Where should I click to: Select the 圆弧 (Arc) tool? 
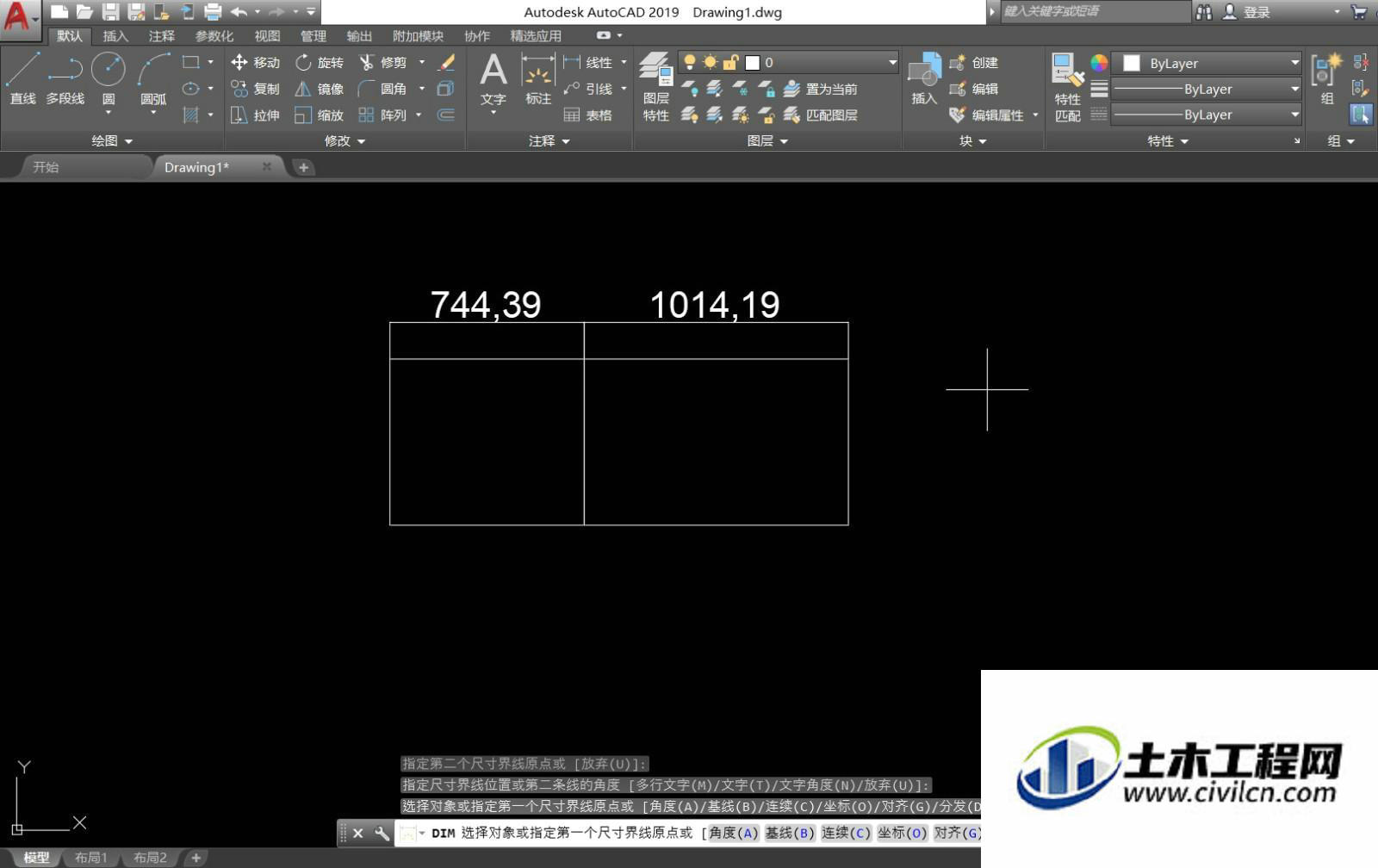pos(153,78)
